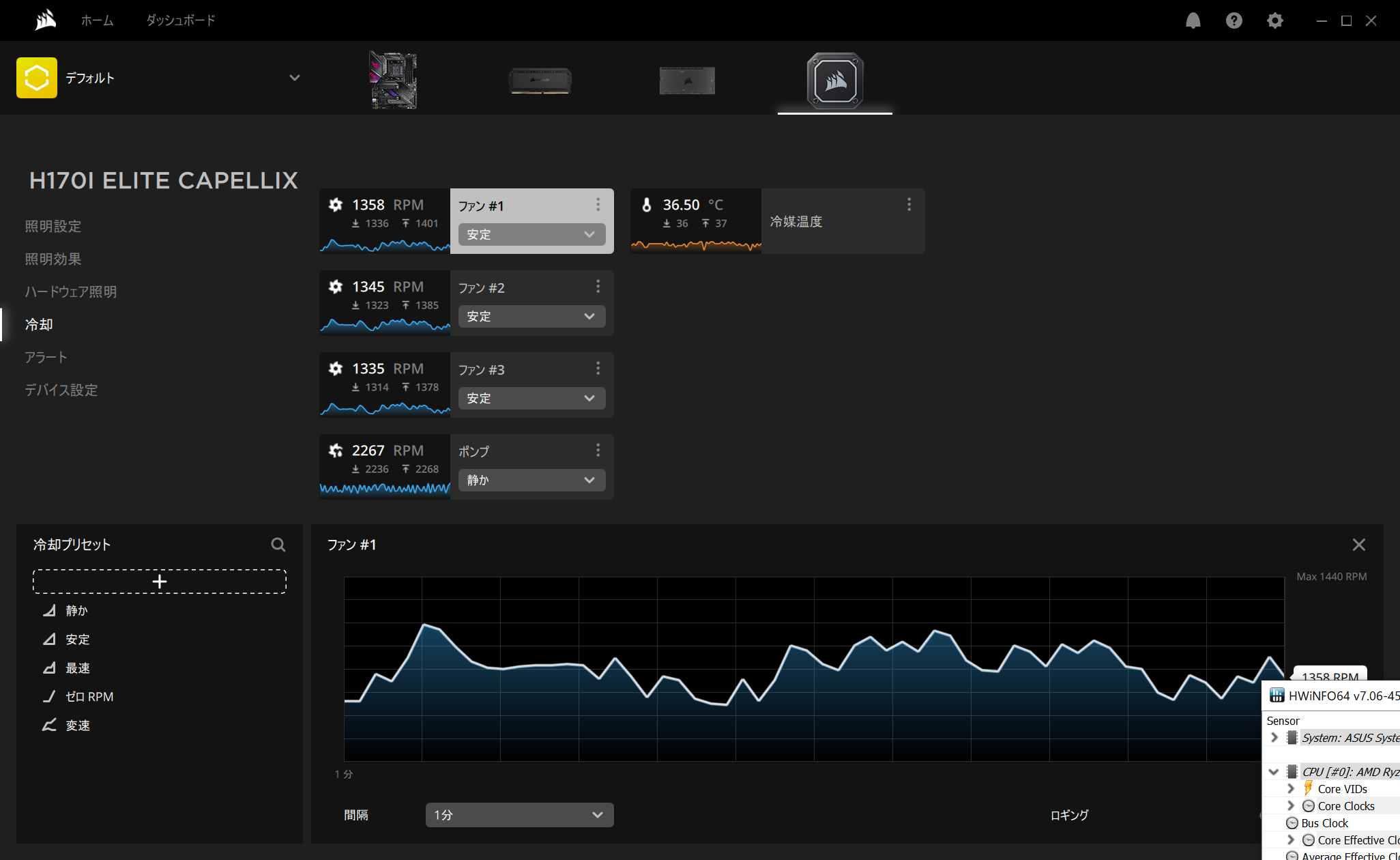The image size is (1400, 860).
Task: Select the ゼロ RPM preset
Action: point(89,697)
